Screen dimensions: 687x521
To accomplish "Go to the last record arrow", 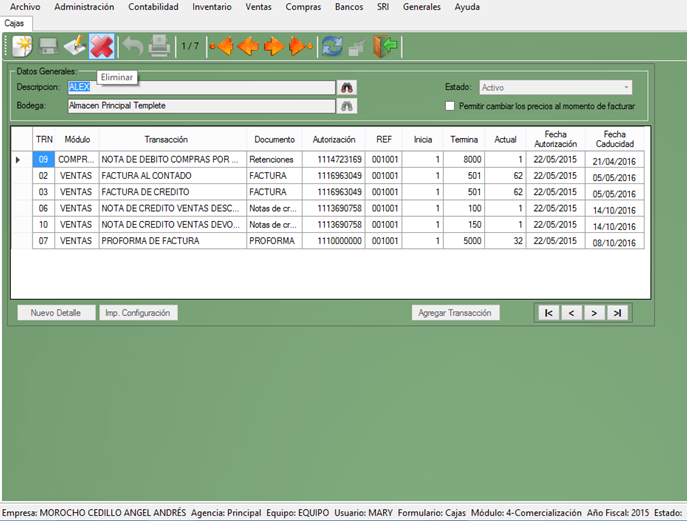I will [299, 46].
